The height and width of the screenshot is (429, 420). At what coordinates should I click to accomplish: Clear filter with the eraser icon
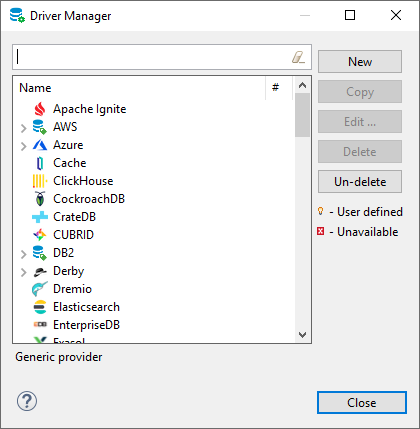(x=298, y=57)
